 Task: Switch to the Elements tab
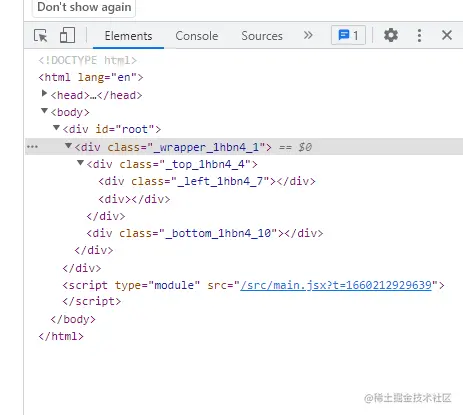point(128,36)
